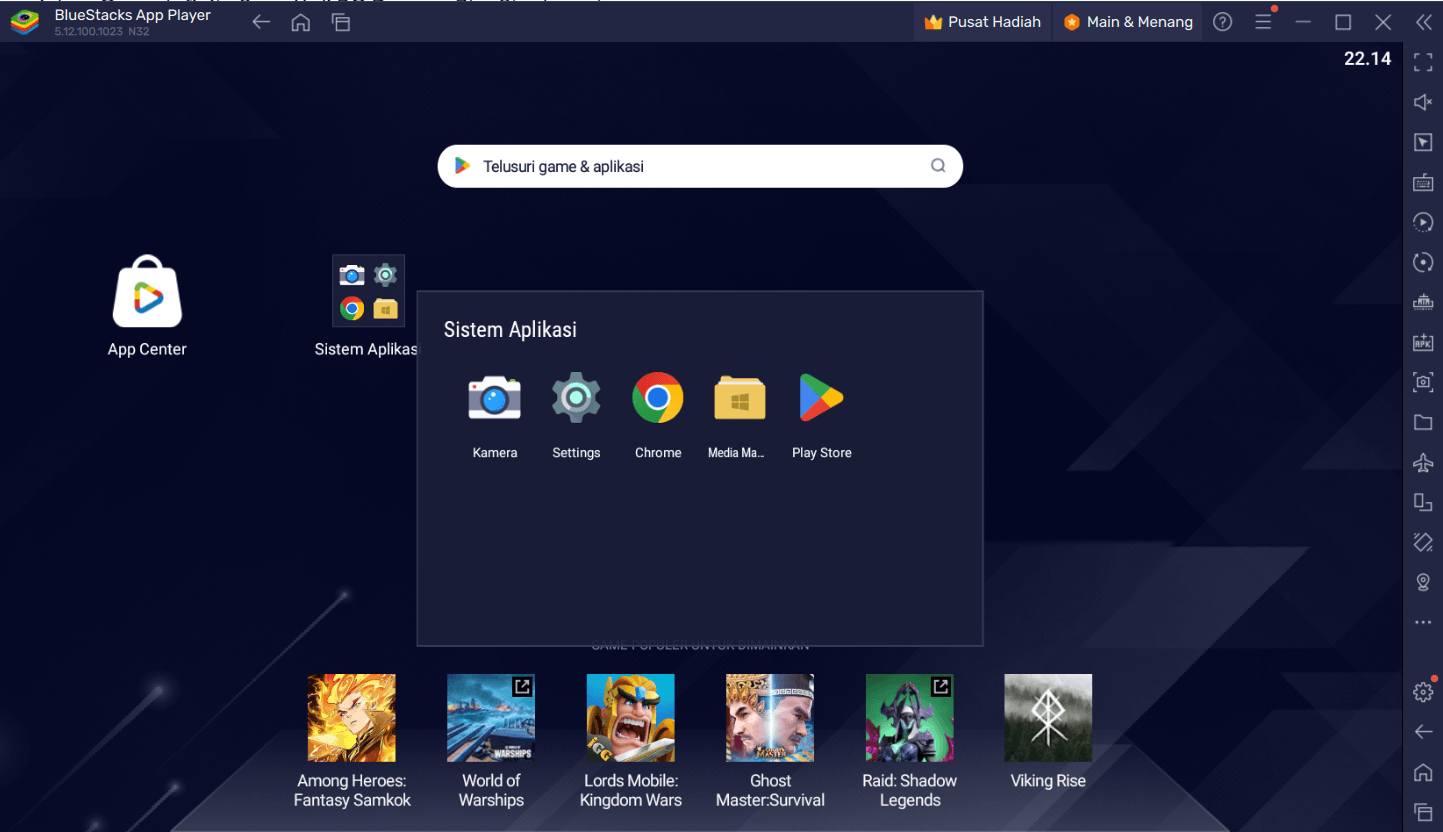Click the home icon in title bar
1443x832 pixels.
(301, 22)
